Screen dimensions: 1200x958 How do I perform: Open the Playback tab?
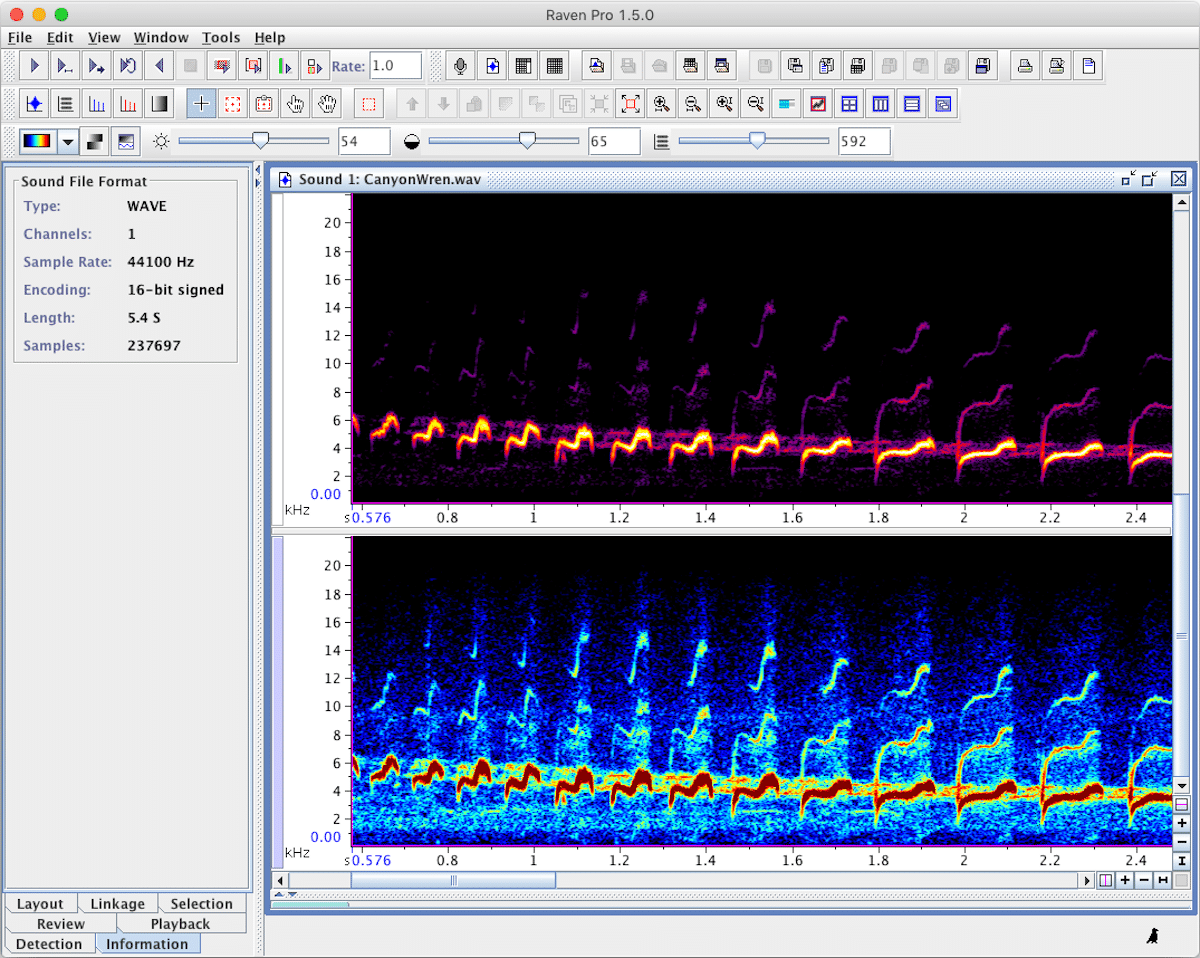pyautogui.click(x=180, y=924)
